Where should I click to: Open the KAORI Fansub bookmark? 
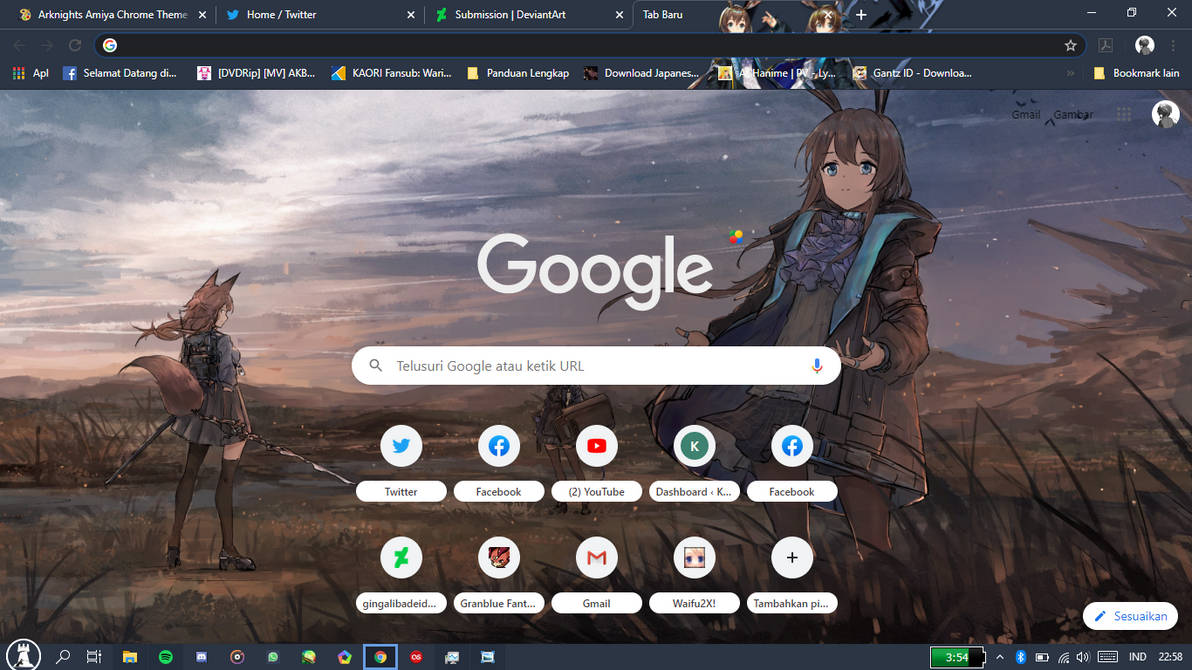pyautogui.click(x=392, y=73)
